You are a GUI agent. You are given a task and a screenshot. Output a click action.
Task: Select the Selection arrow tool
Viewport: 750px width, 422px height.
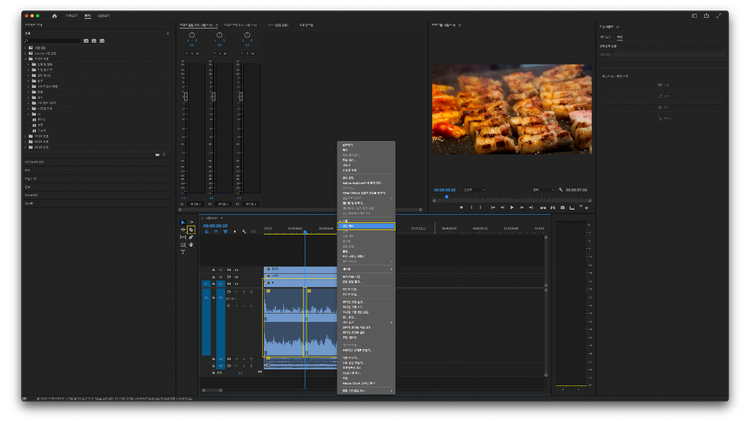click(182, 222)
